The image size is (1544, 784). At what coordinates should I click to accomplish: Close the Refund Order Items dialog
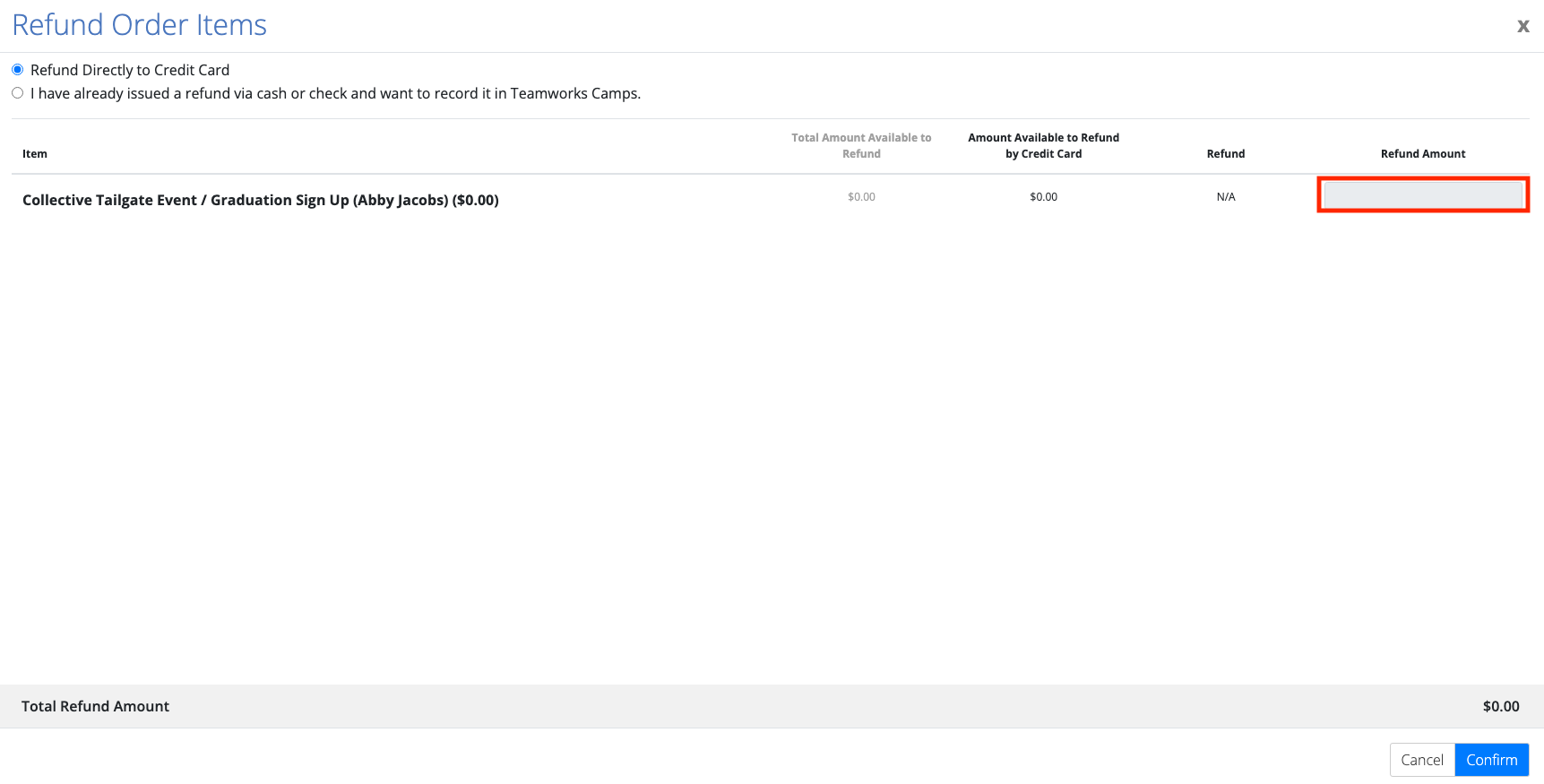(x=1522, y=26)
